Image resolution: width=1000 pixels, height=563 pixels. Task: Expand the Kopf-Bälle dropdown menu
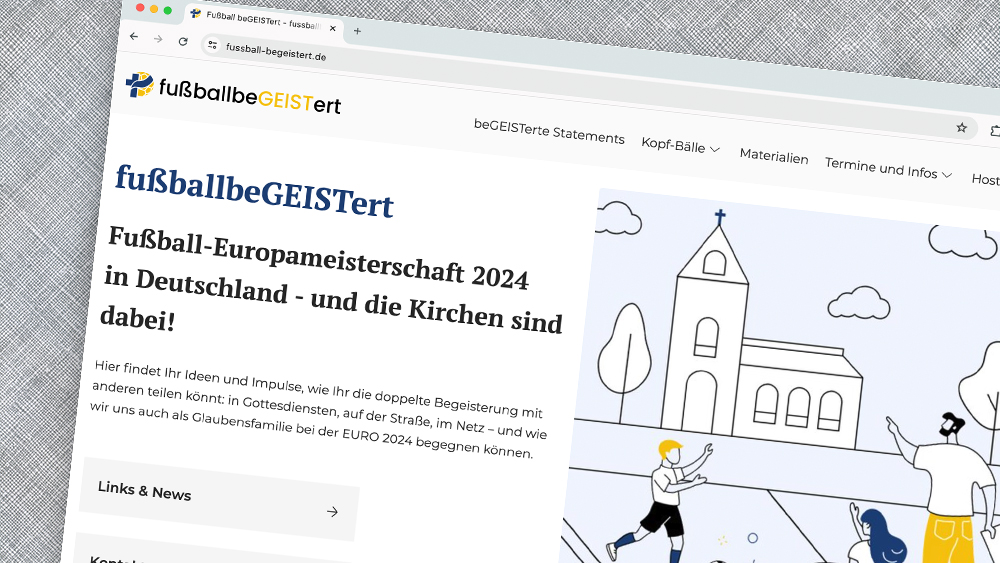click(680, 145)
